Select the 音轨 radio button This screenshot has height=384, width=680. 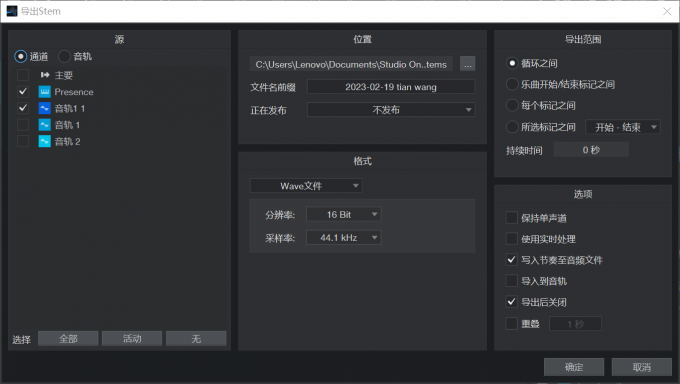point(64,56)
